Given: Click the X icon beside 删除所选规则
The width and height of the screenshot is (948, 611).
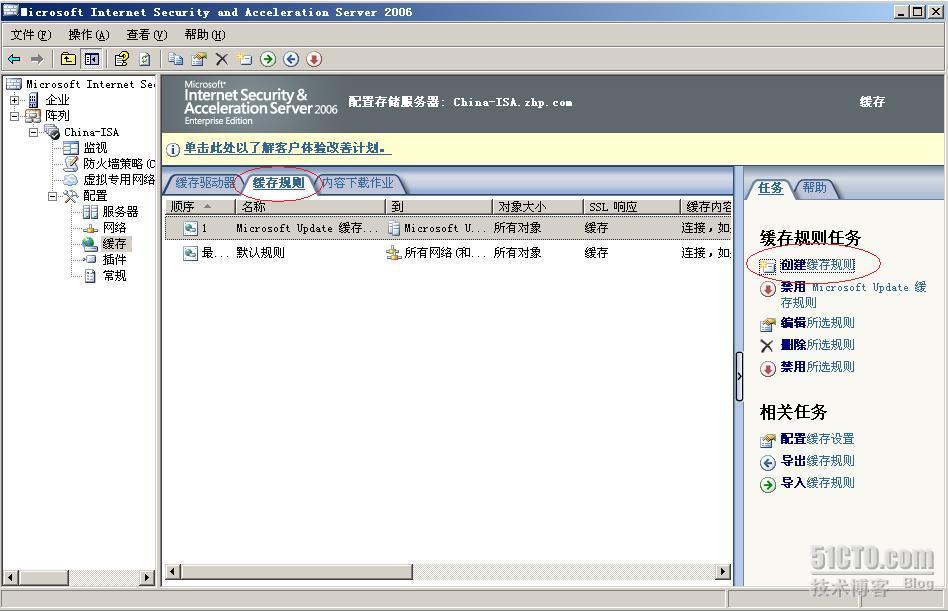Looking at the screenshot, I should pyautogui.click(x=767, y=346).
